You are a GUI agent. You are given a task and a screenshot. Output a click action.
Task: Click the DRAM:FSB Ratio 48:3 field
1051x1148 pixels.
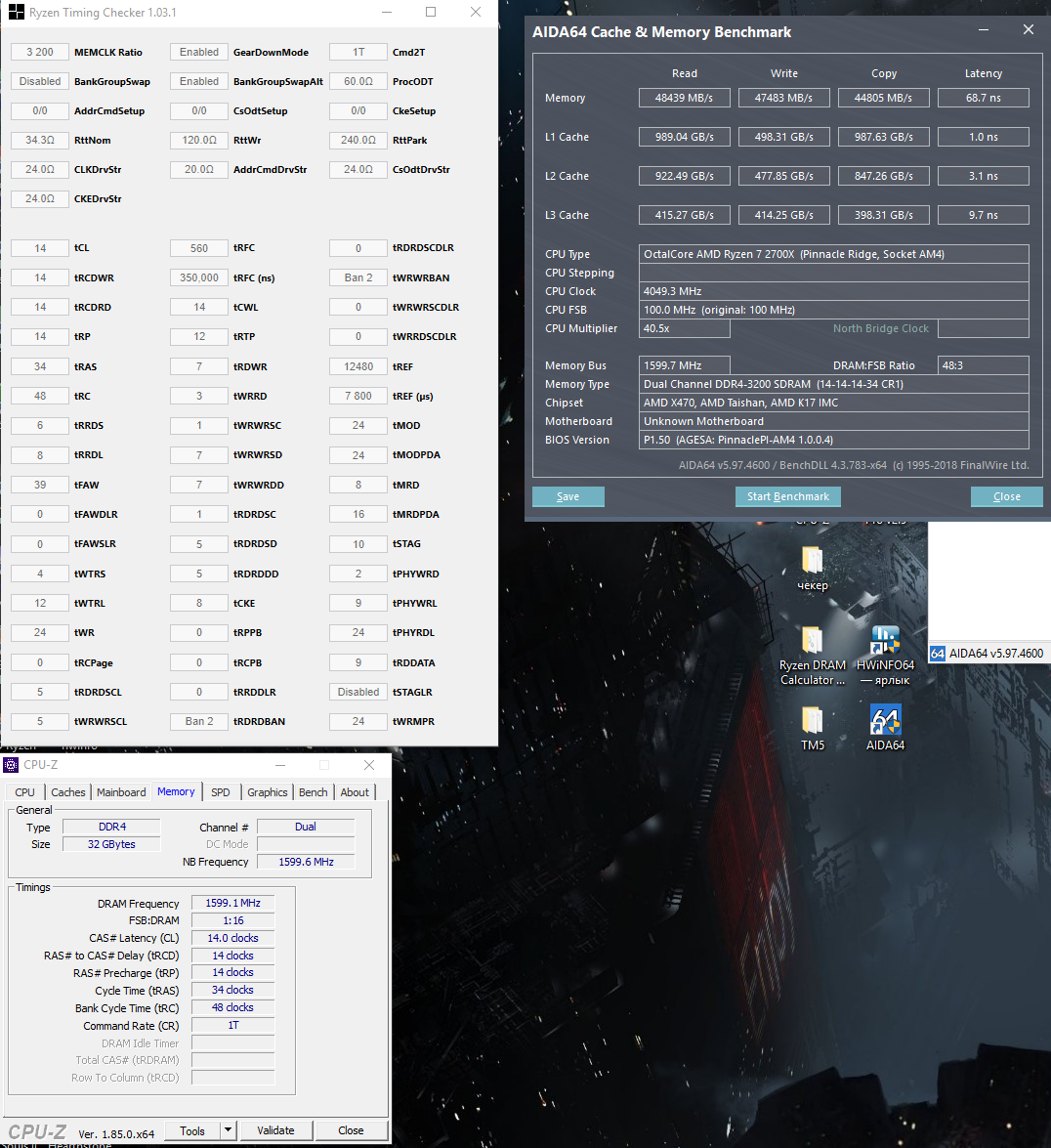click(983, 365)
